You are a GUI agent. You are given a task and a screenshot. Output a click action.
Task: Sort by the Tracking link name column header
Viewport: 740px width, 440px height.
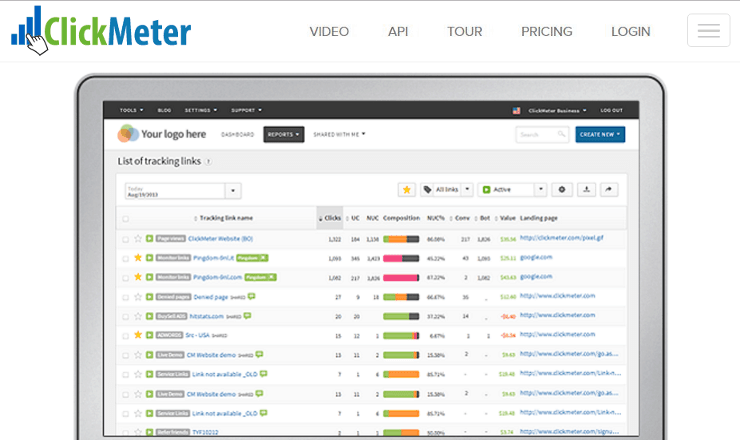tap(224, 218)
